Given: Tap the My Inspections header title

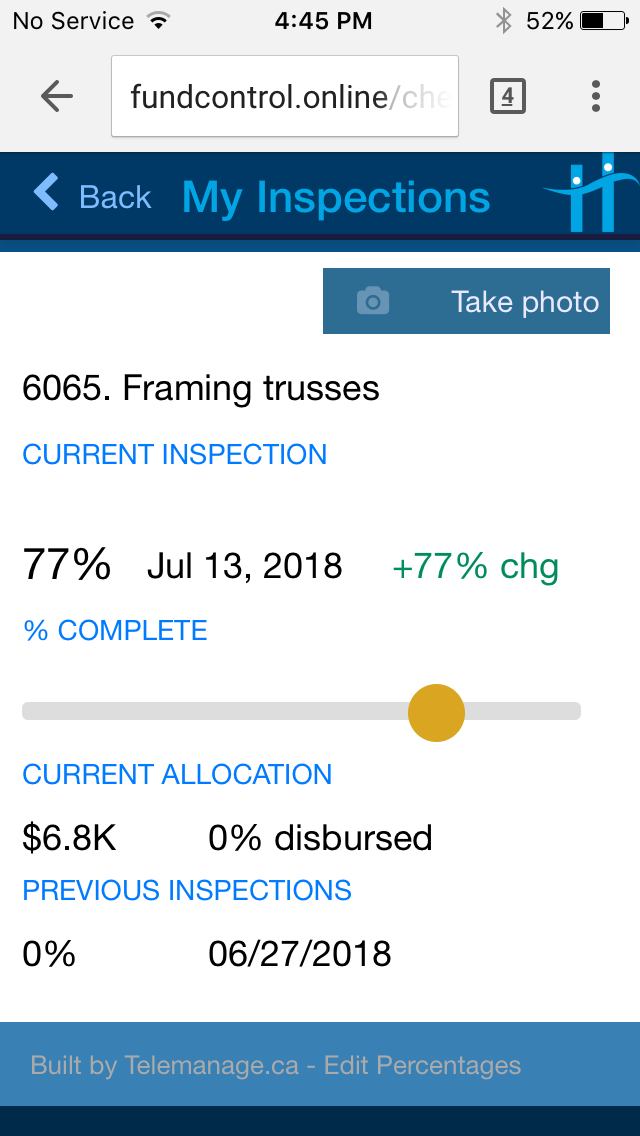Looking at the screenshot, I should click(336, 197).
